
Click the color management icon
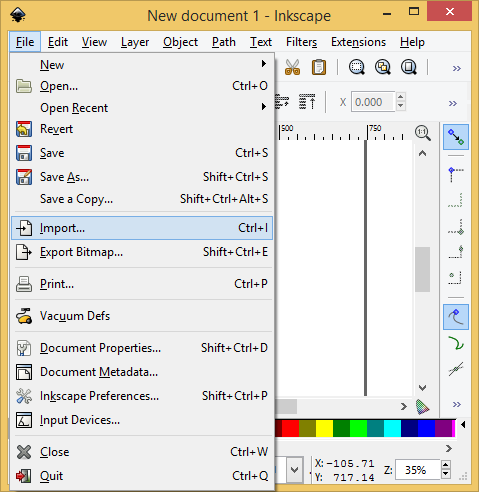(x=422, y=407)
